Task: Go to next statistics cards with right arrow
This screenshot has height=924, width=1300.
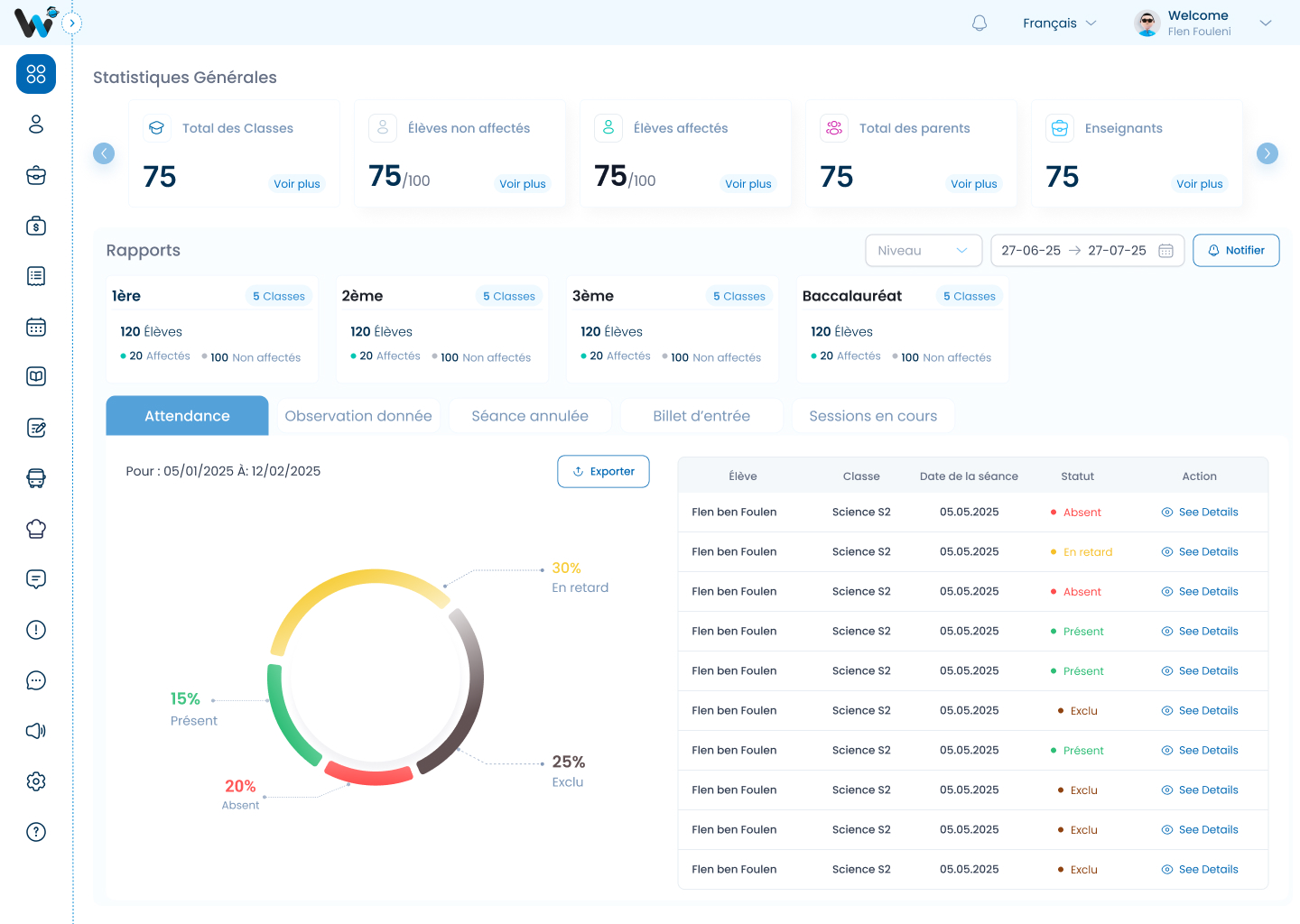Action: click(x=1267, y=153)
